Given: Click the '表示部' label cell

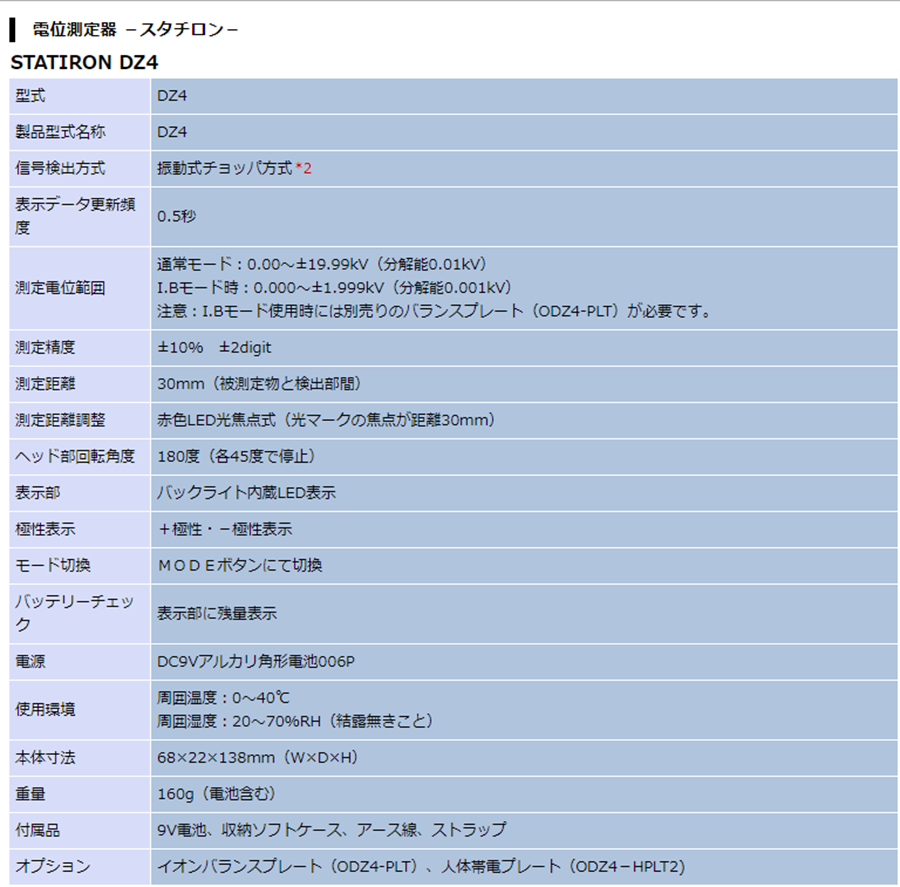Looking at the screenshot, I should (x=80, y=493).
